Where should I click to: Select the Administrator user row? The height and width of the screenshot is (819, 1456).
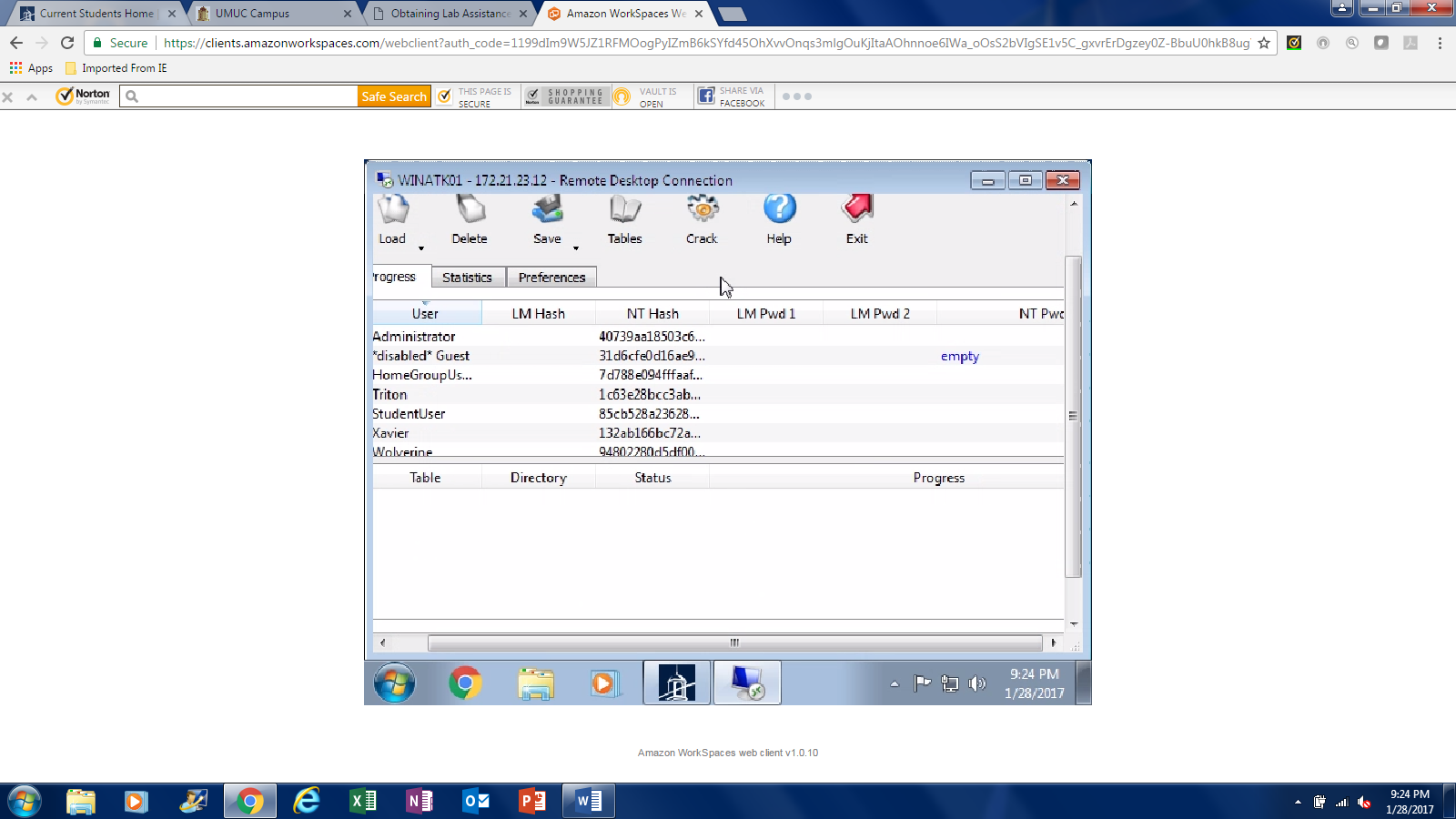click(414, 337)
